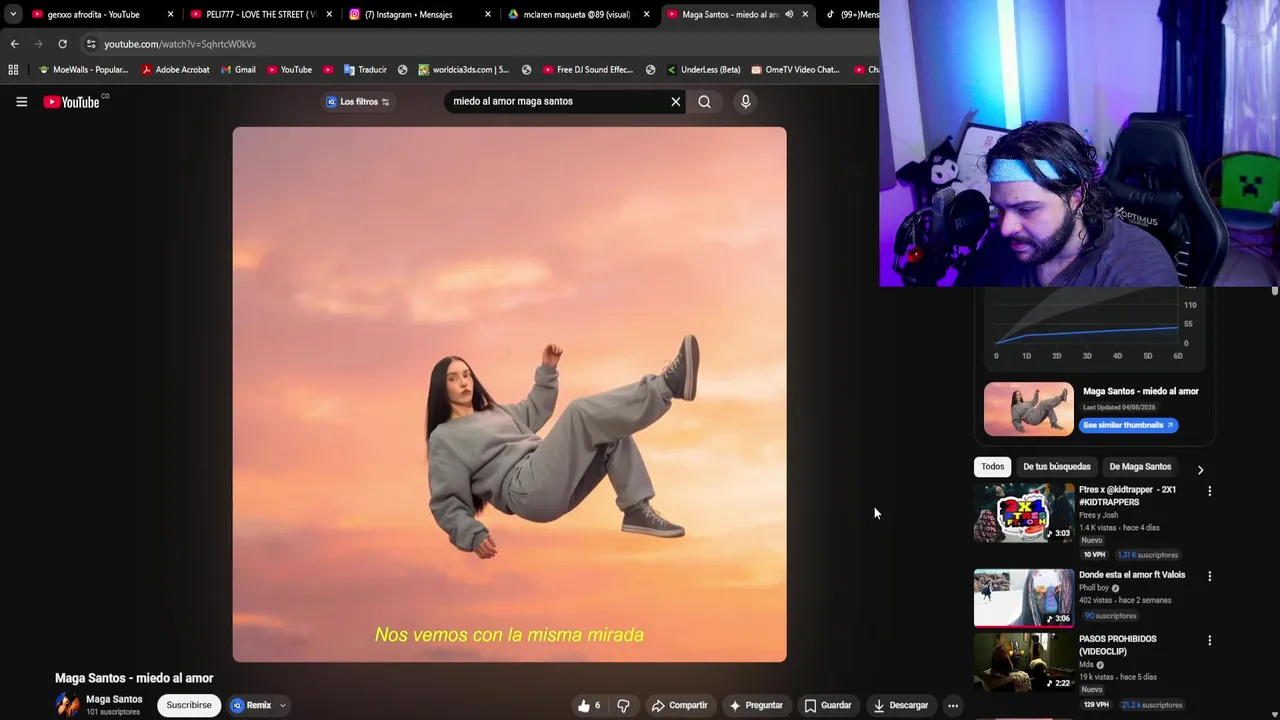Open options menu for Ftres x @kidtrapper video
This screenshot has height=720, width=1280.
pos(1209,492)
